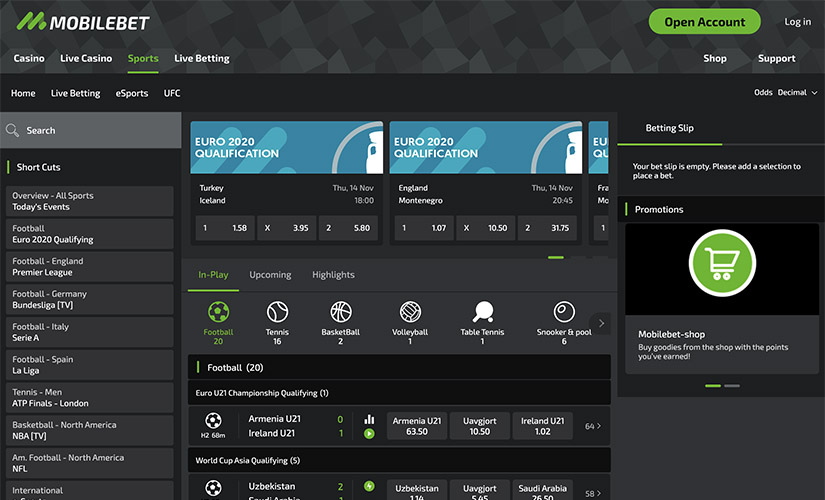
Task: Open Euro U21 Championship Qualifying (1) header
Action: tap(399, 393)
